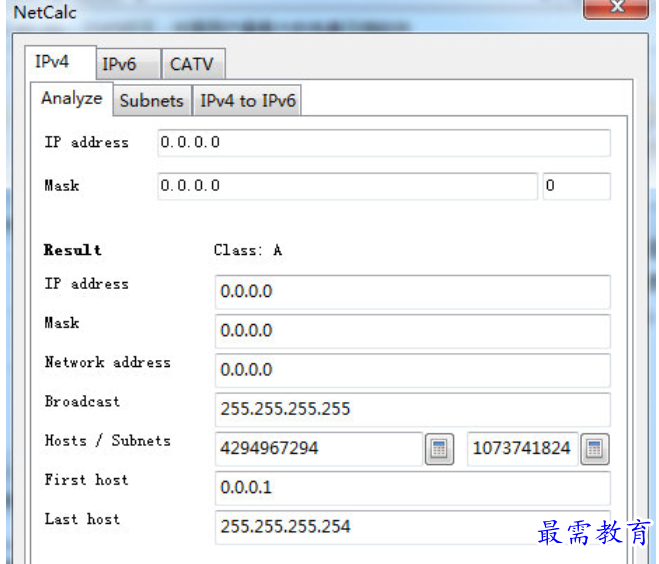Viewport: 659px width, 564px height.
Task: Open the Subnets calculator icon button
Action: (x=595, y=449)
